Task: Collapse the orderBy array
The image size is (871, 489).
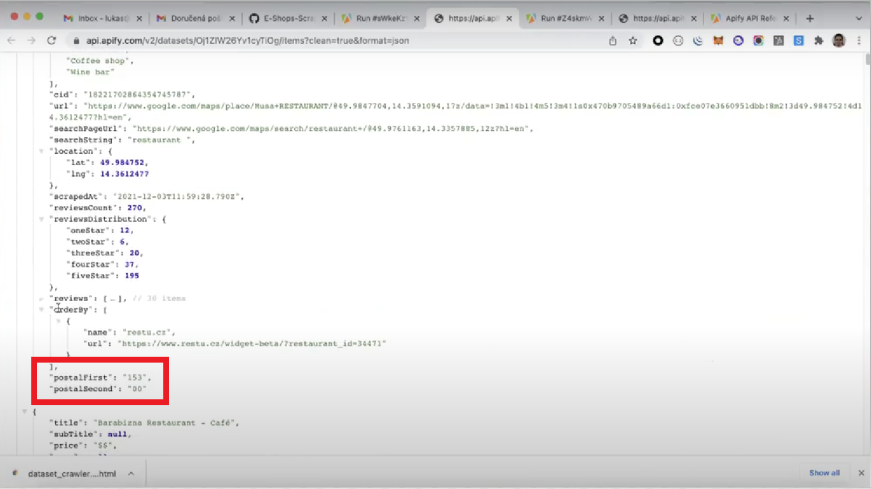Action: (x=41, y=310)
